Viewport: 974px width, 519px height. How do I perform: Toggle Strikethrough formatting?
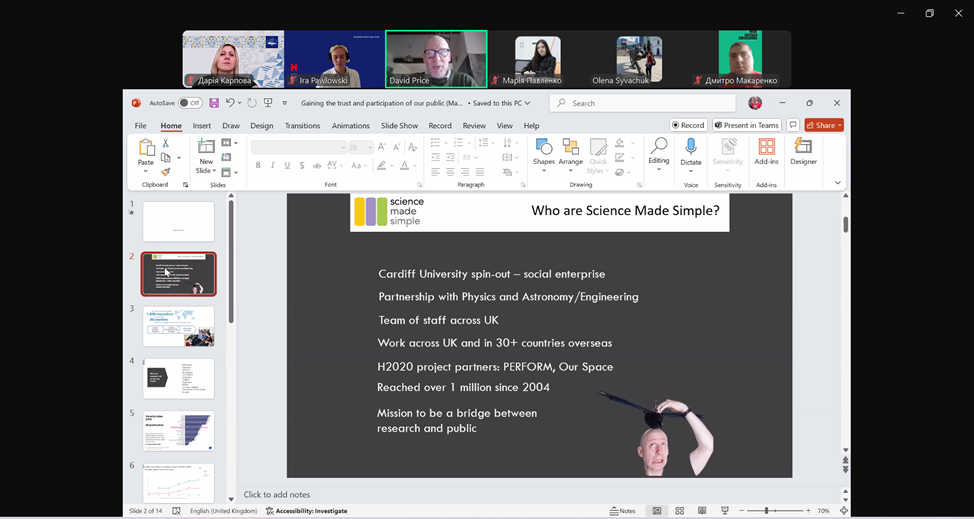[317, 165]
